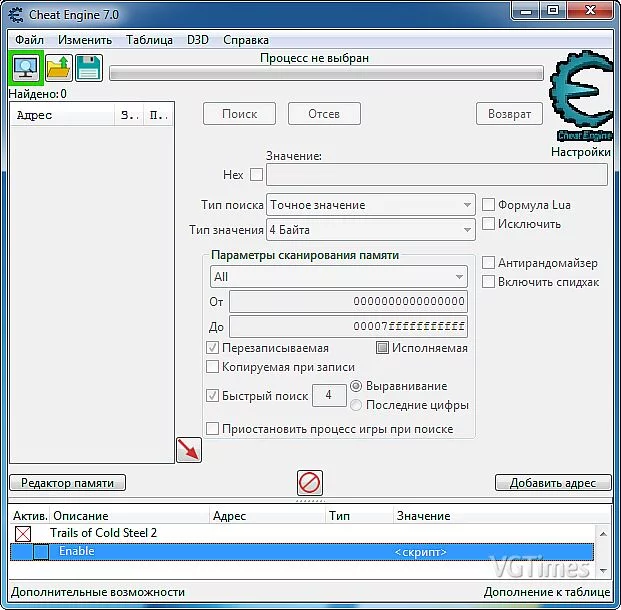Close the Cheat Engine window
The height and width of the screenshot is (610, 621).
tap(590, 11)
